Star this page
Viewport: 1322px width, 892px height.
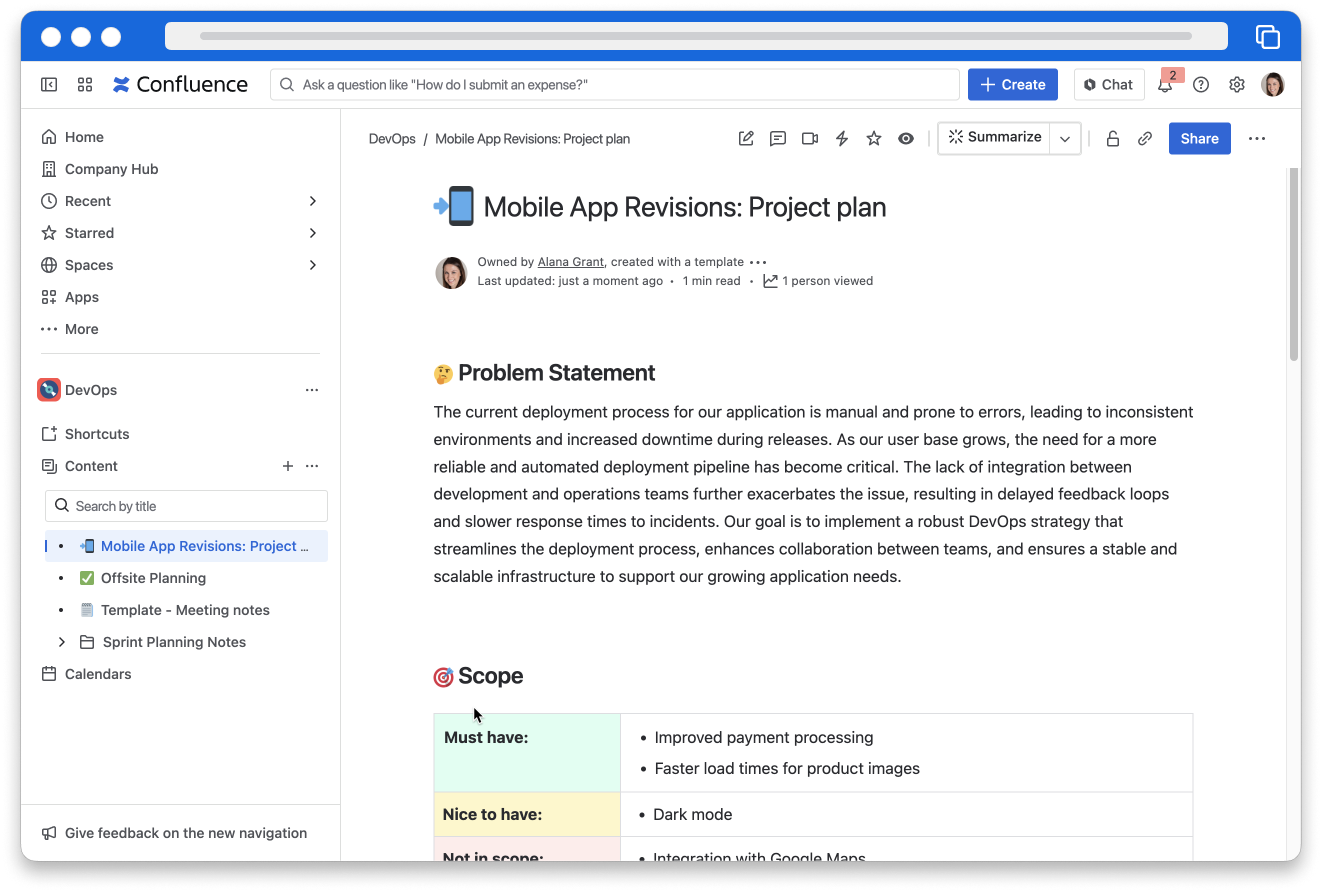(874, 139)
